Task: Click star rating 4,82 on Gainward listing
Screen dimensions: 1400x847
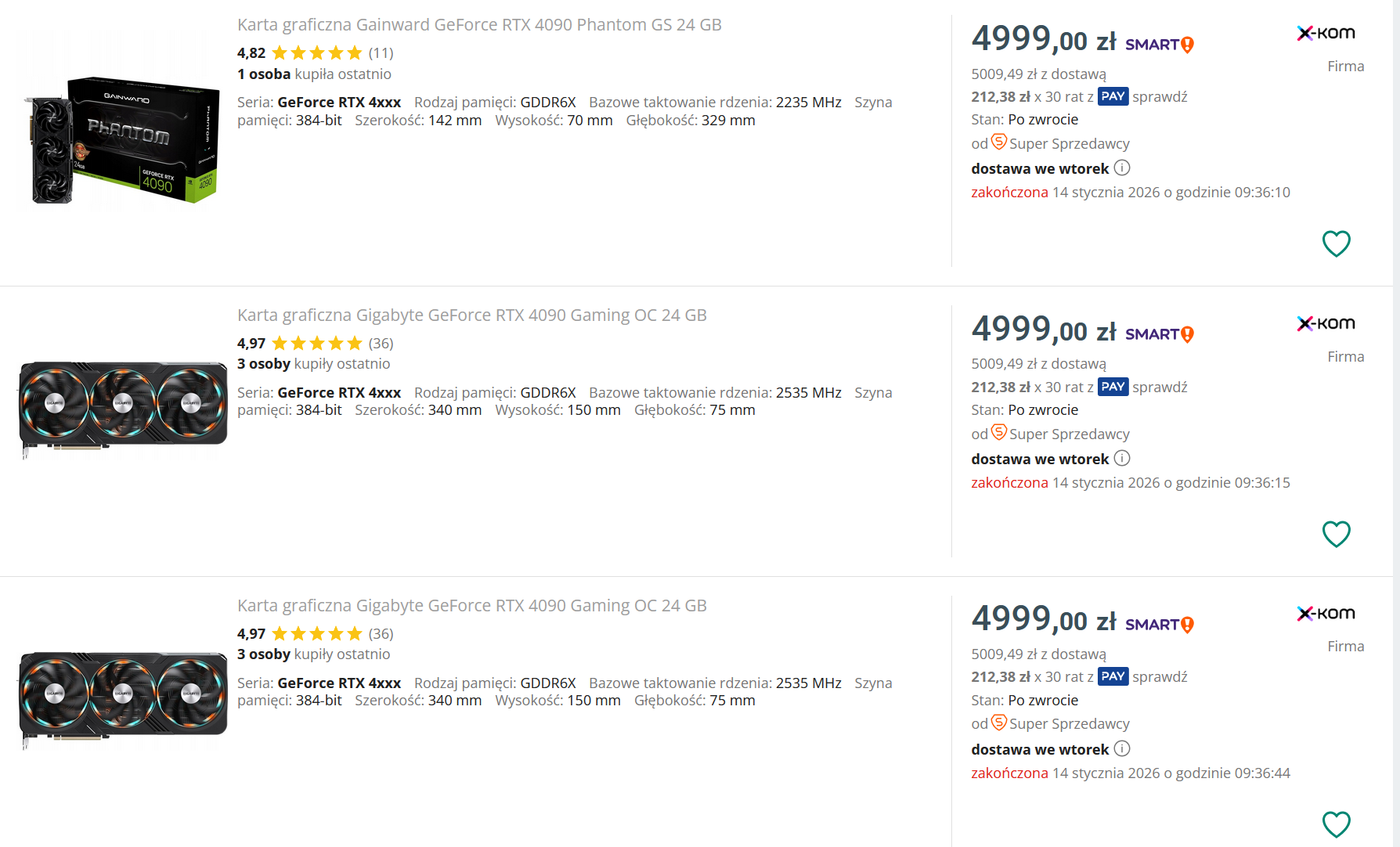Action: tap(316, 53)
